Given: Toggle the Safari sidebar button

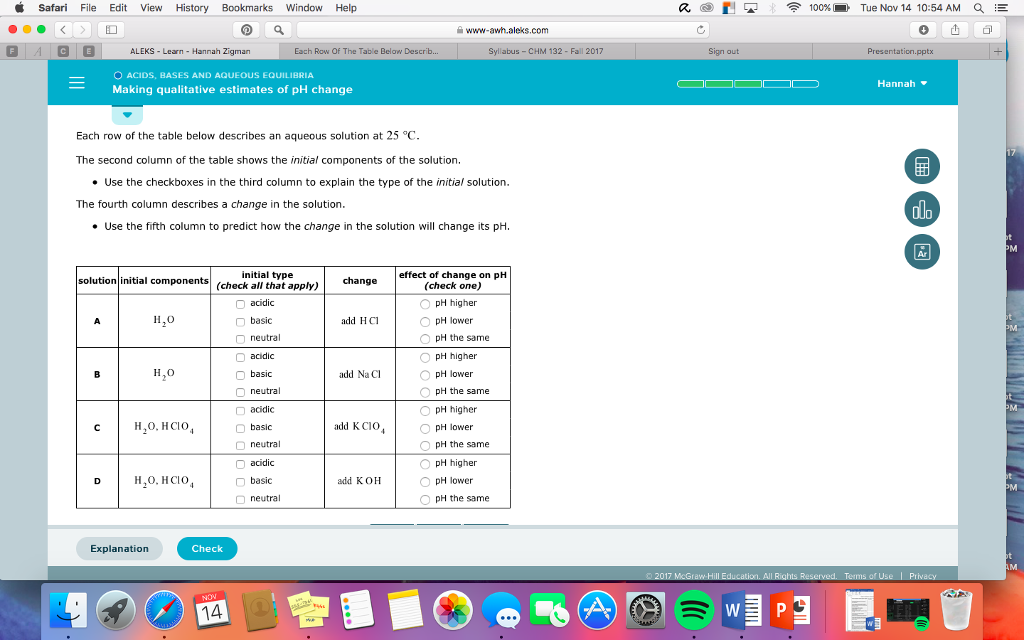Looking at the screenshot, I should point(112,30).
